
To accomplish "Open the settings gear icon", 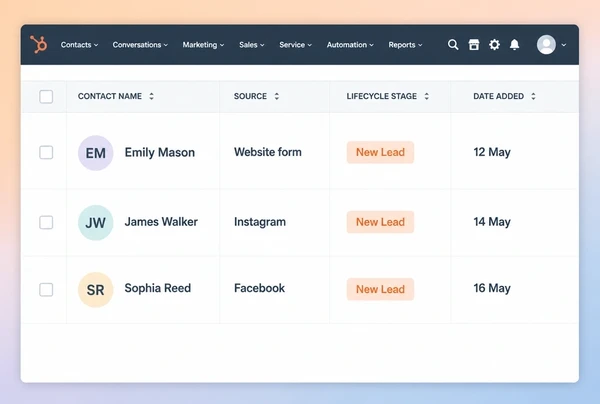I will pyautogui.click(x=494, y=45).
